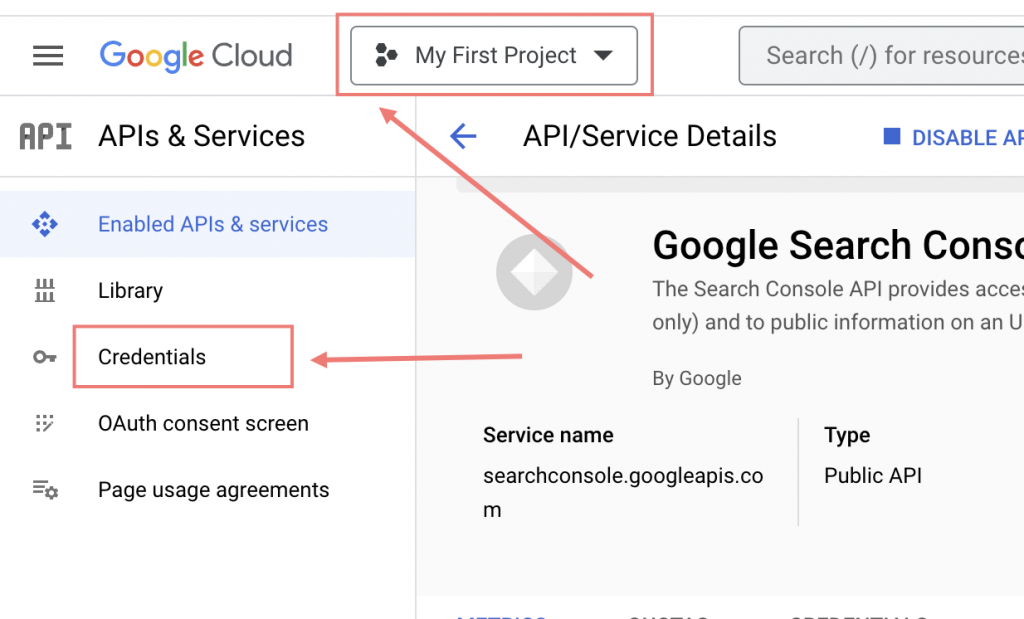Click the 'Service name' label
This screenshot has height=619, width=1024.
click(548, 435)
